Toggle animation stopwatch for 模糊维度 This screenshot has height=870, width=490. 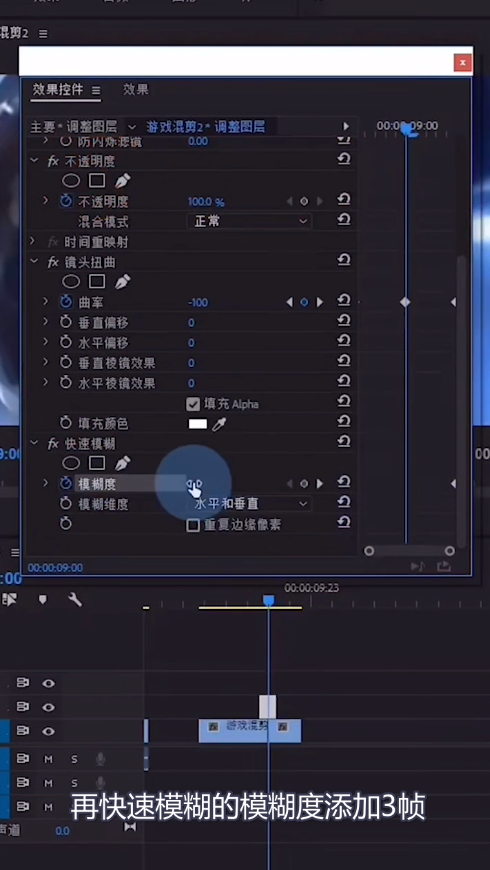coord(66,504)
